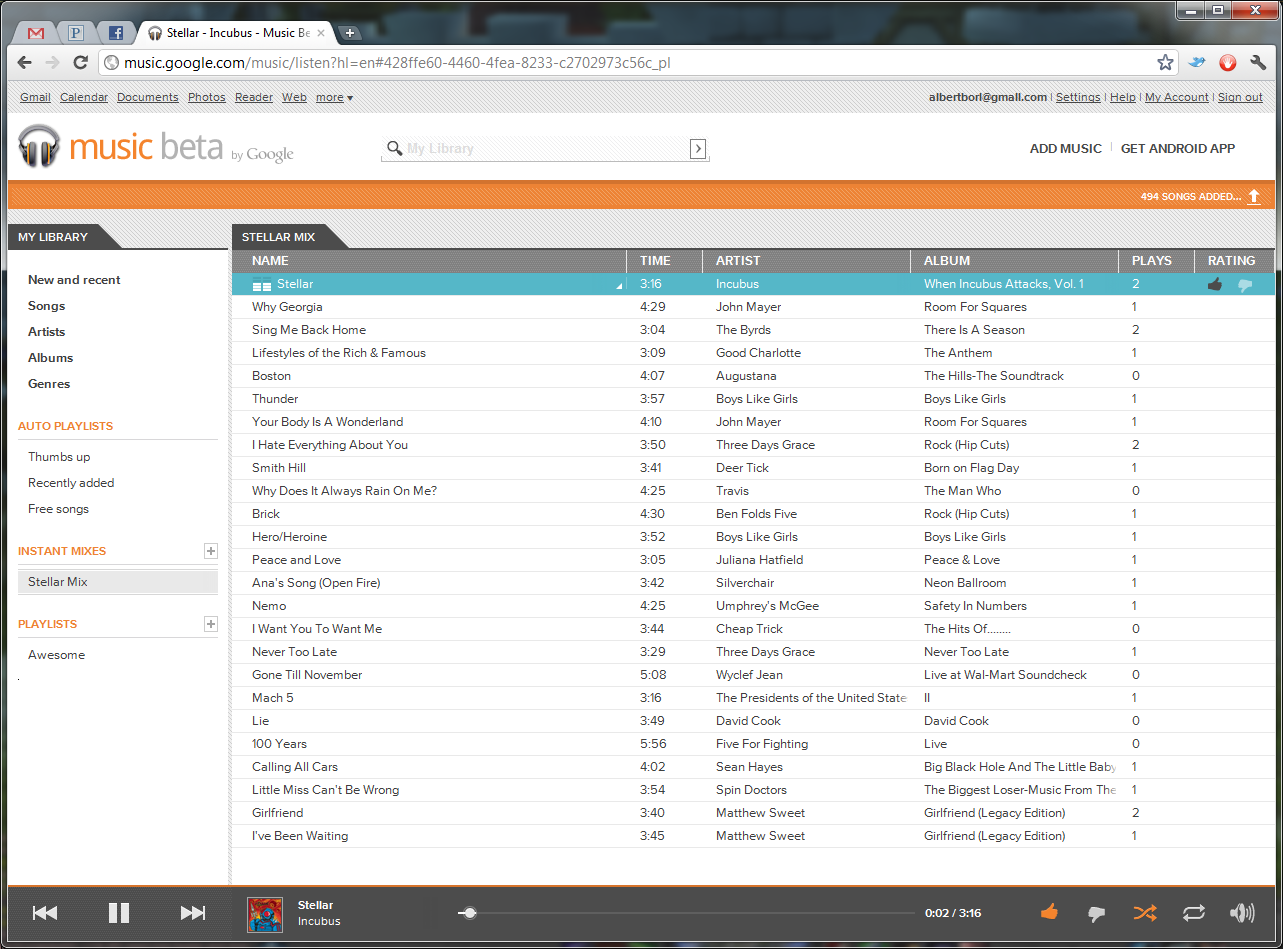Image resolution: width=1283 pixels, height=949 pixels.
Task: Click the now-playing equalizer icon beside Stellar
Action: coord(262,285)
